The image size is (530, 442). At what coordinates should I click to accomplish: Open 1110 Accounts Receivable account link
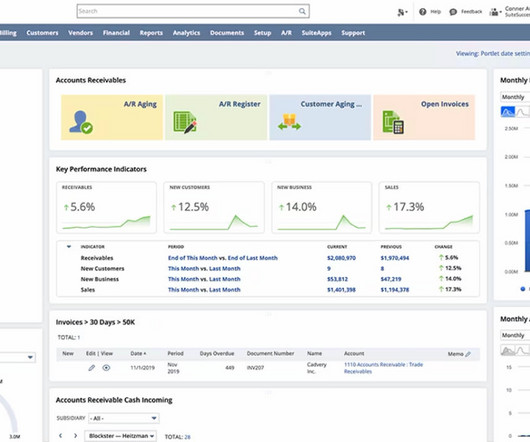pyautogui.click(x=383, y=368)
